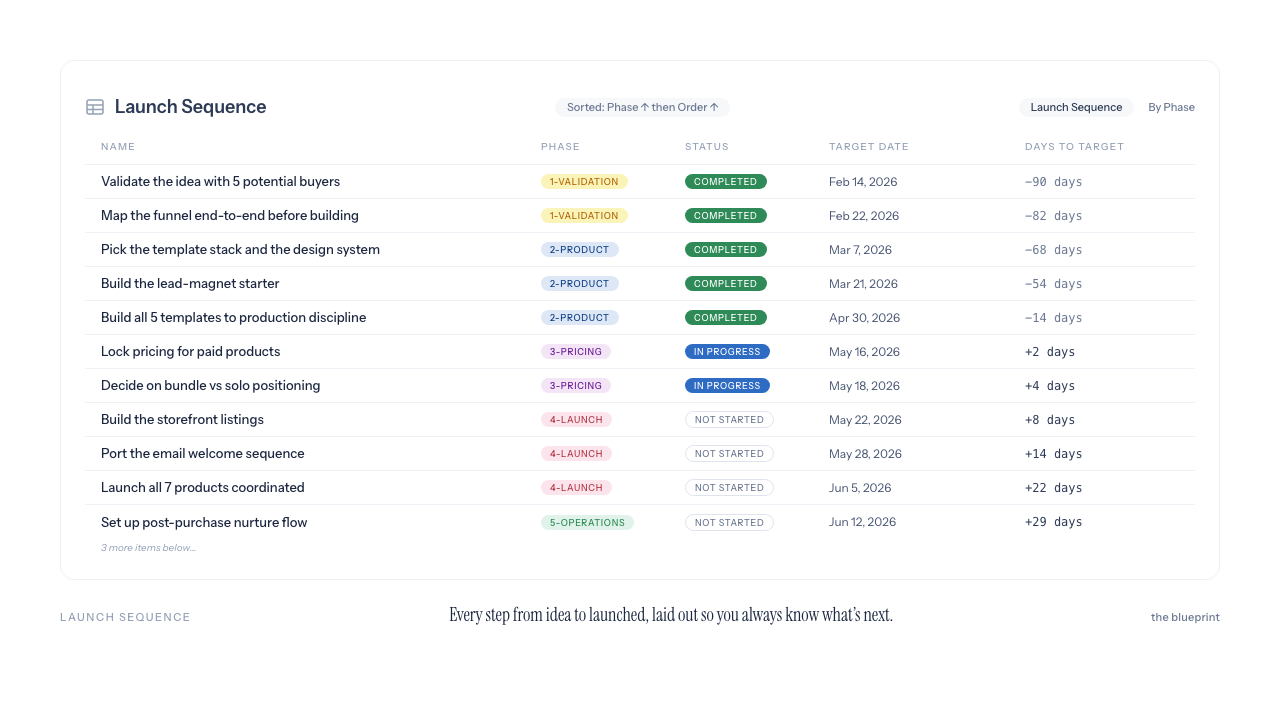Click 4-LAUNCH tag on 'Launch all 7 products' row

(576, 488)
